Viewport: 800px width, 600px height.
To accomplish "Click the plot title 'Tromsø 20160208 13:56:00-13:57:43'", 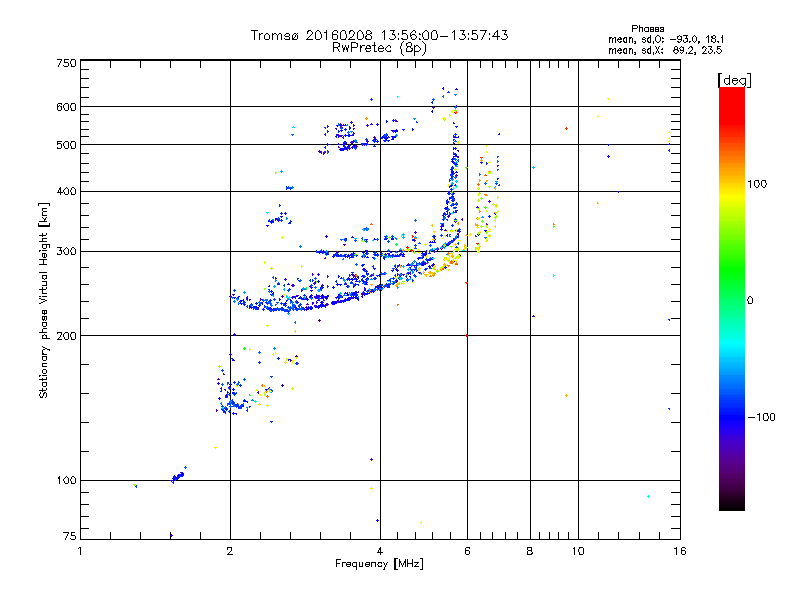I will 379,35.
